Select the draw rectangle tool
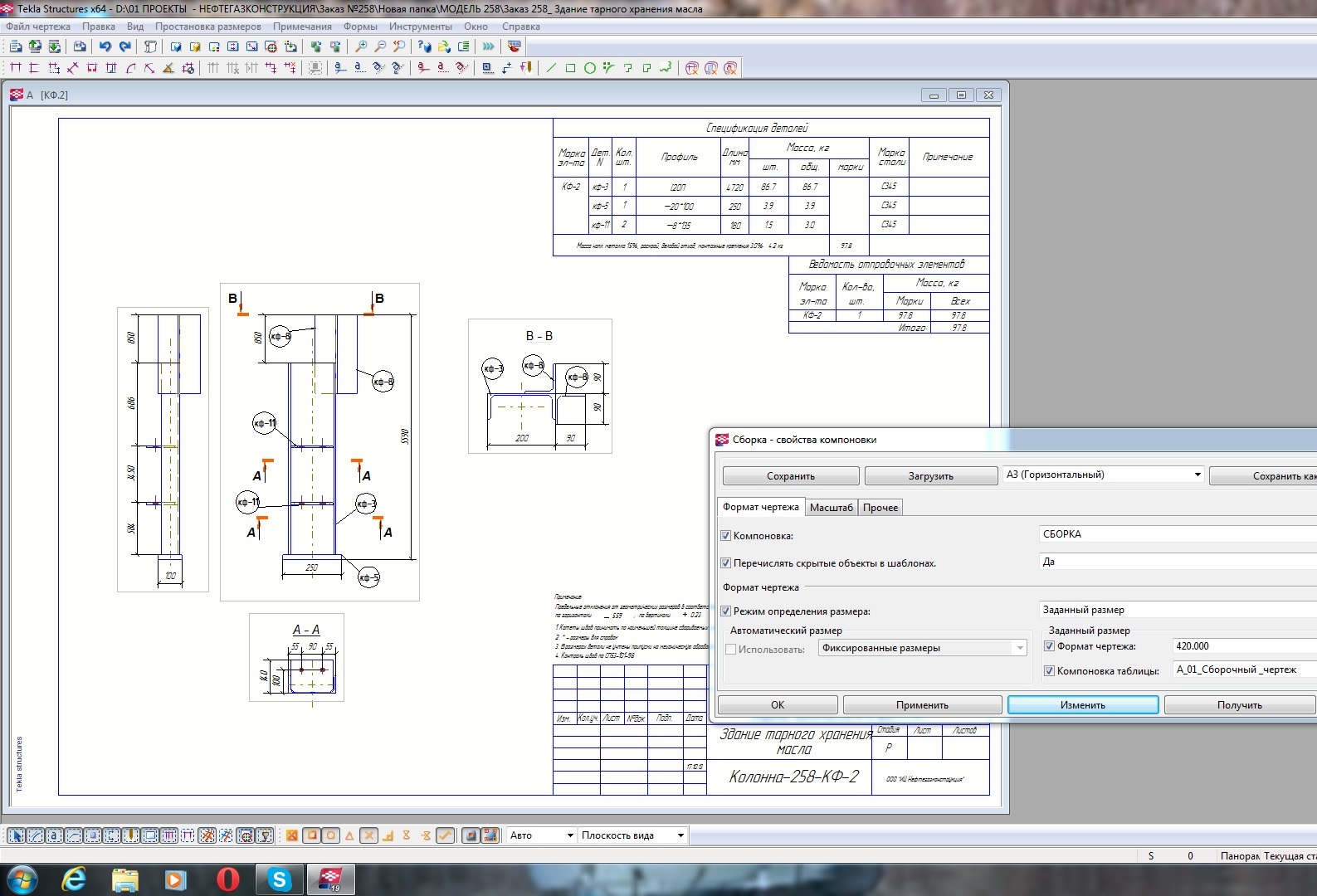This screenshot has width=1317, height=896. point(570,68)
